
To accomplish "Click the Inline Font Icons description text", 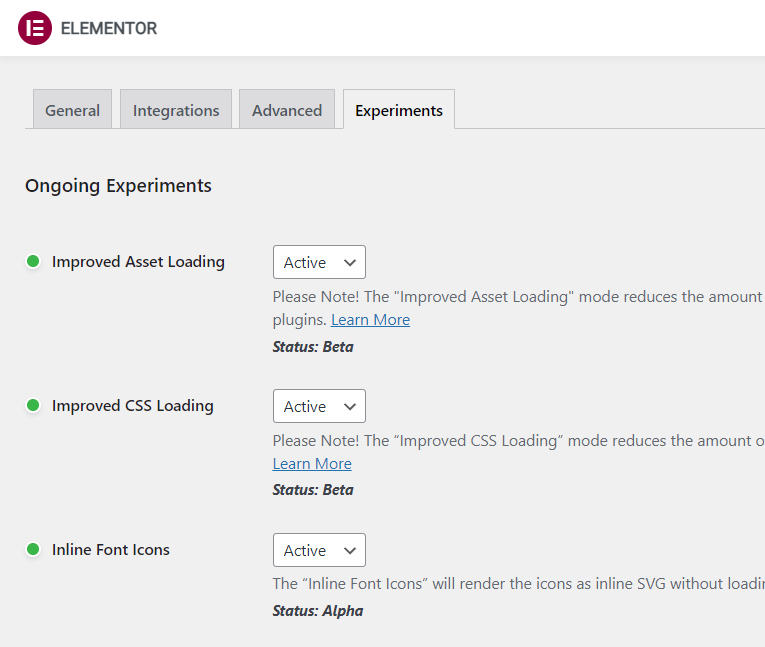I will click(x=519, y=584).
